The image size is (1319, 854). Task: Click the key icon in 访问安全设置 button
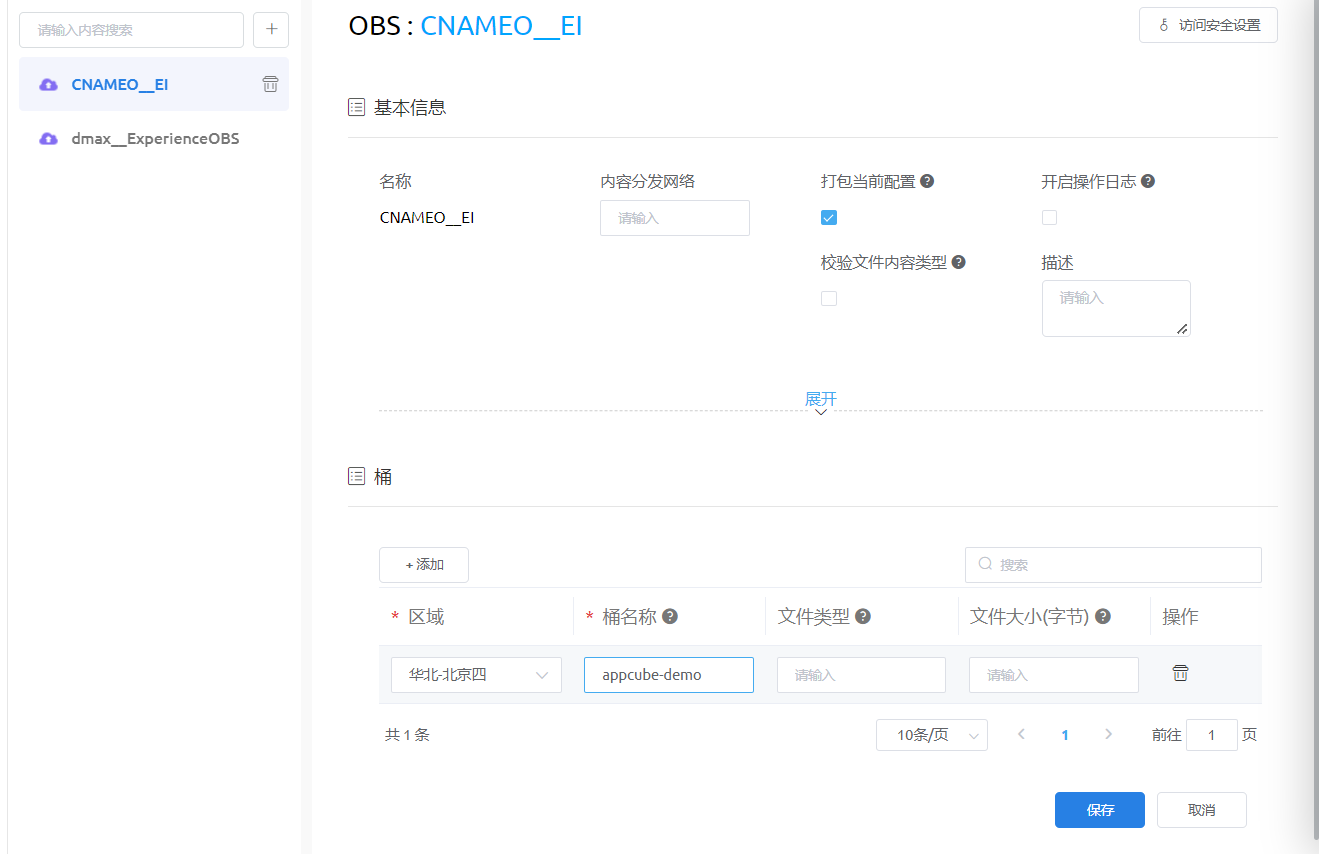pos(1164,26)
